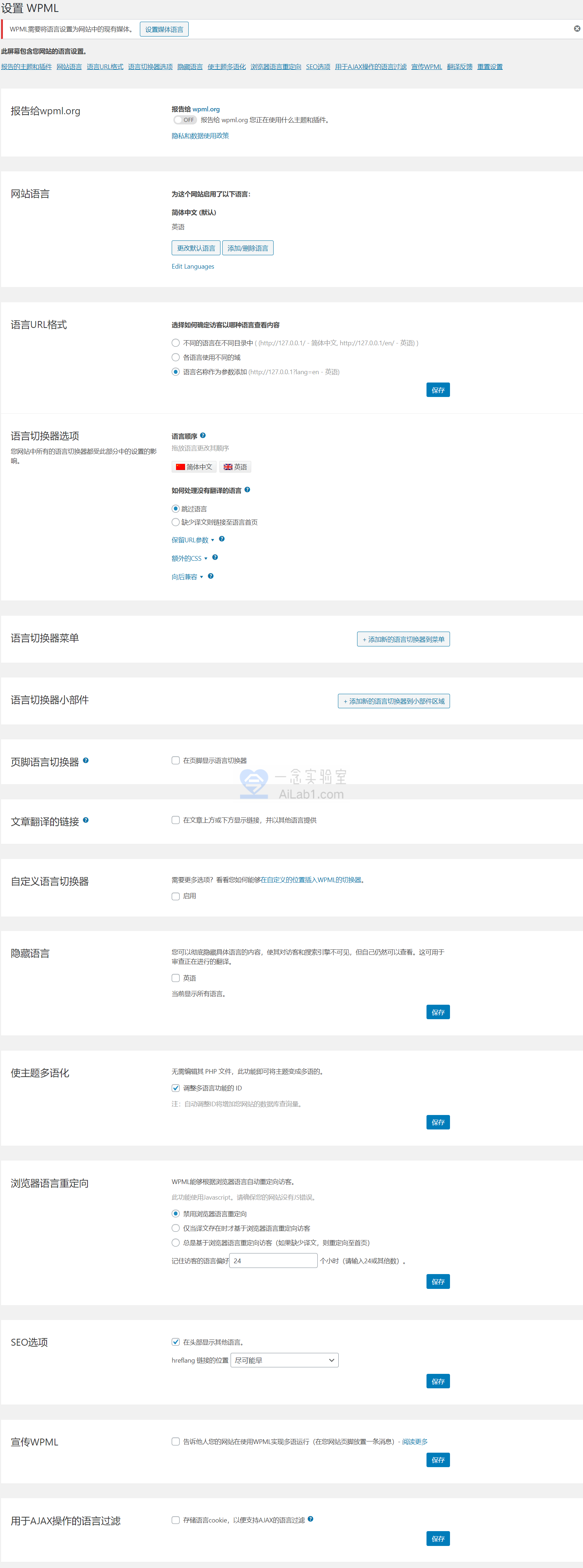Select the 简体中文 flag language tile
Screen dimensions: 583x1568
194,467
